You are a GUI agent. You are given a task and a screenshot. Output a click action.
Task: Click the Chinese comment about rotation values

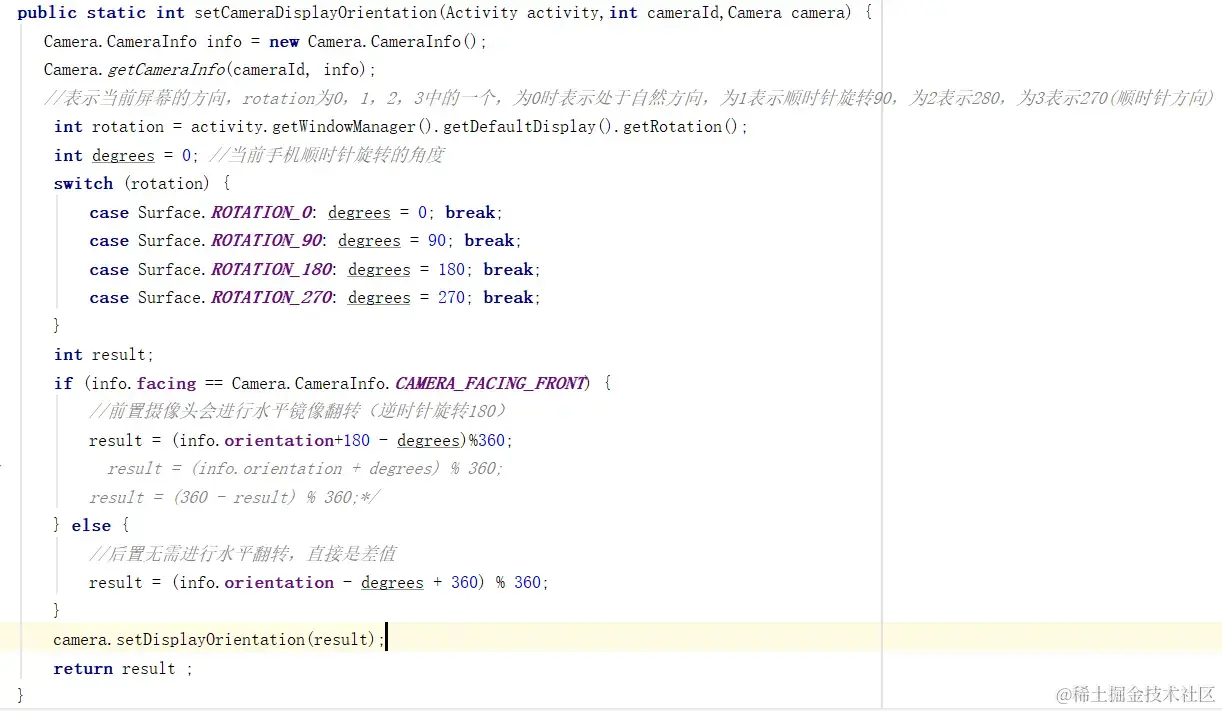(x=629, y=98)
